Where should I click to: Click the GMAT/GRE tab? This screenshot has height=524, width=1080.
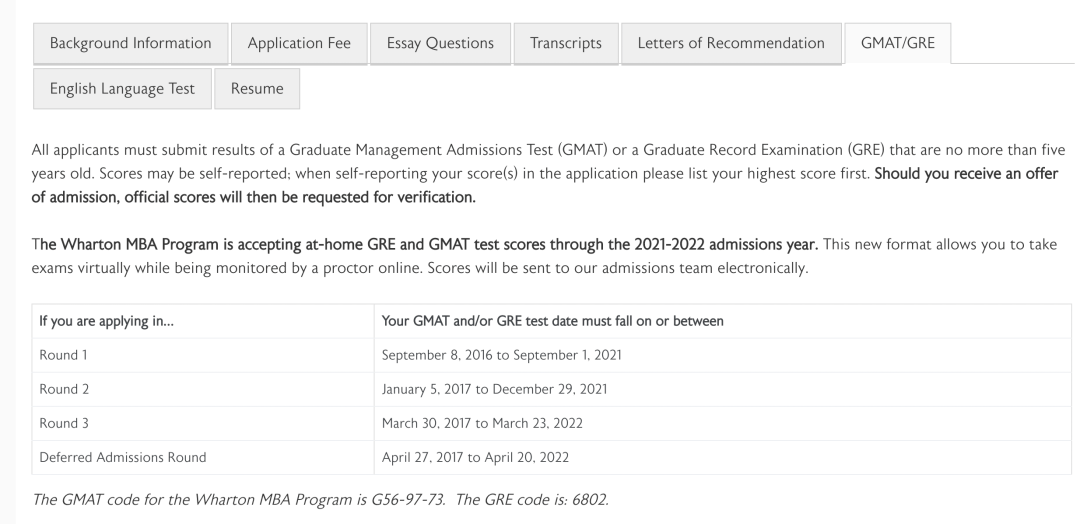897,43
